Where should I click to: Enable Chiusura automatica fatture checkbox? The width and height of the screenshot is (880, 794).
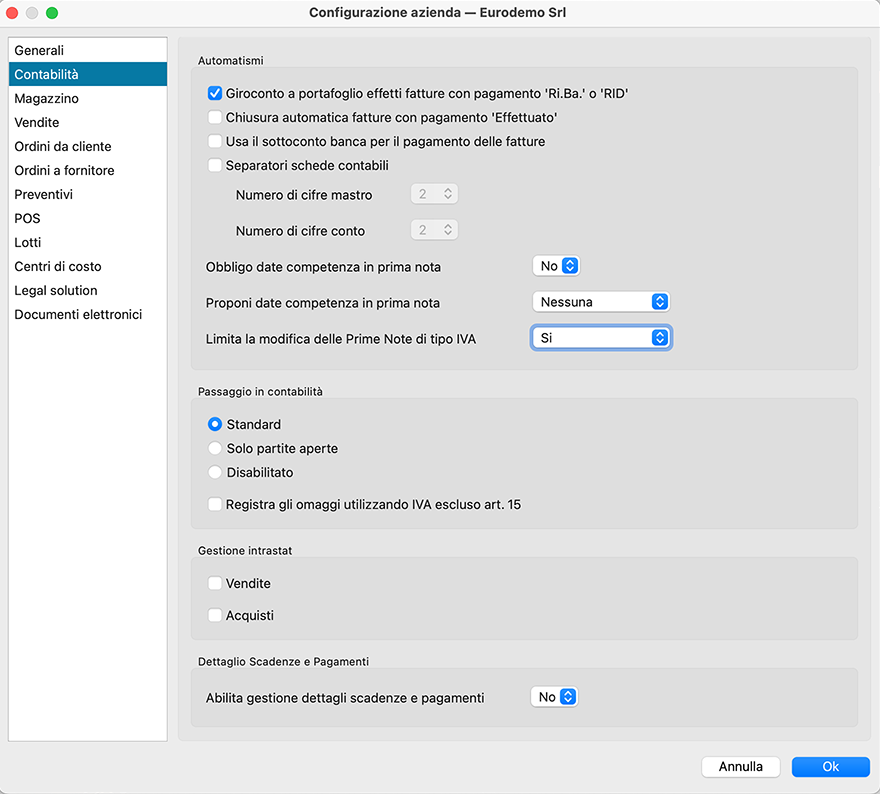tap(214, 118)
